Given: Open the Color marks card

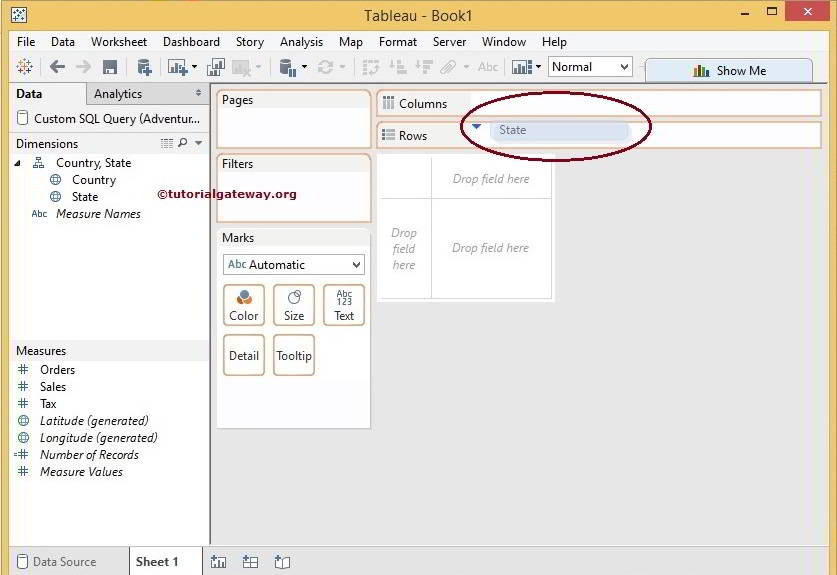Looking at the screenshot, I should click(244, 305).
